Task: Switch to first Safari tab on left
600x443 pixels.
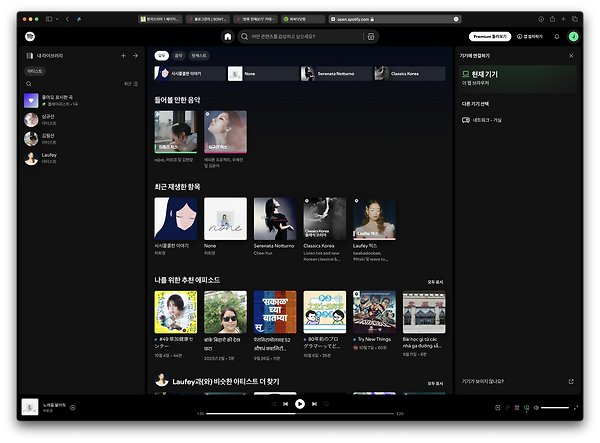Action: click(x=160, y=19)
